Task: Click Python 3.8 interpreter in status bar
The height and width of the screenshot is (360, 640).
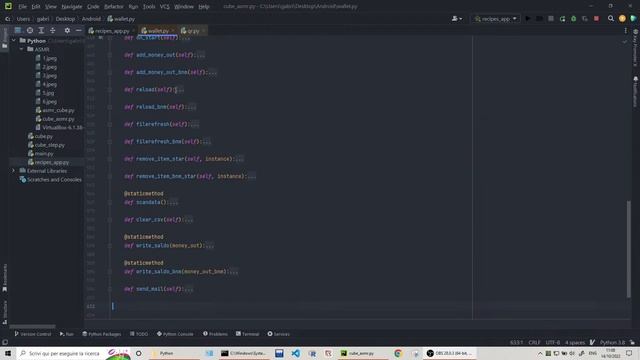Action: coord(612,342)
